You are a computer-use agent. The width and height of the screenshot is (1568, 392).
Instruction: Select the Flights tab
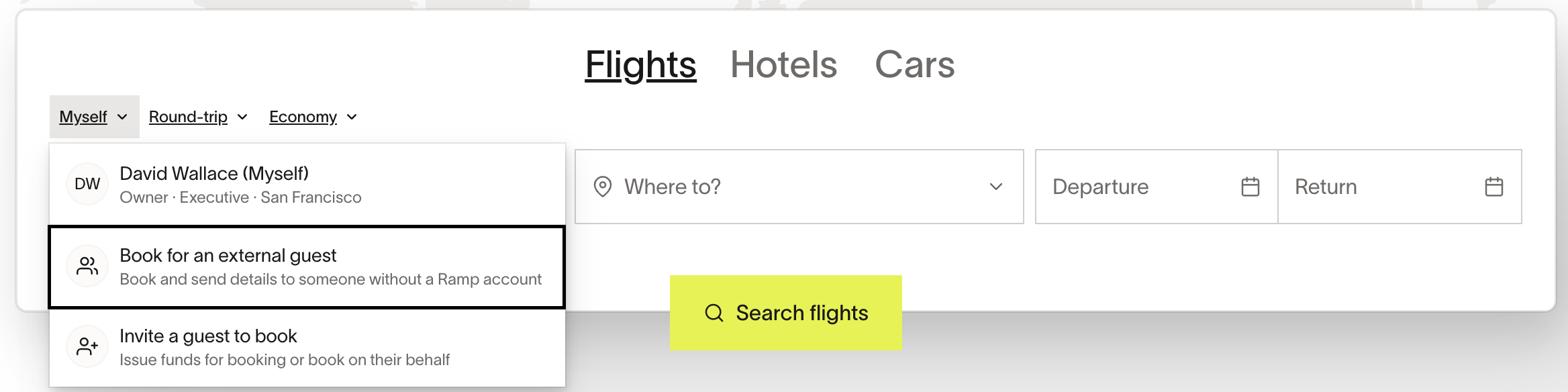[x=641, y=64]
